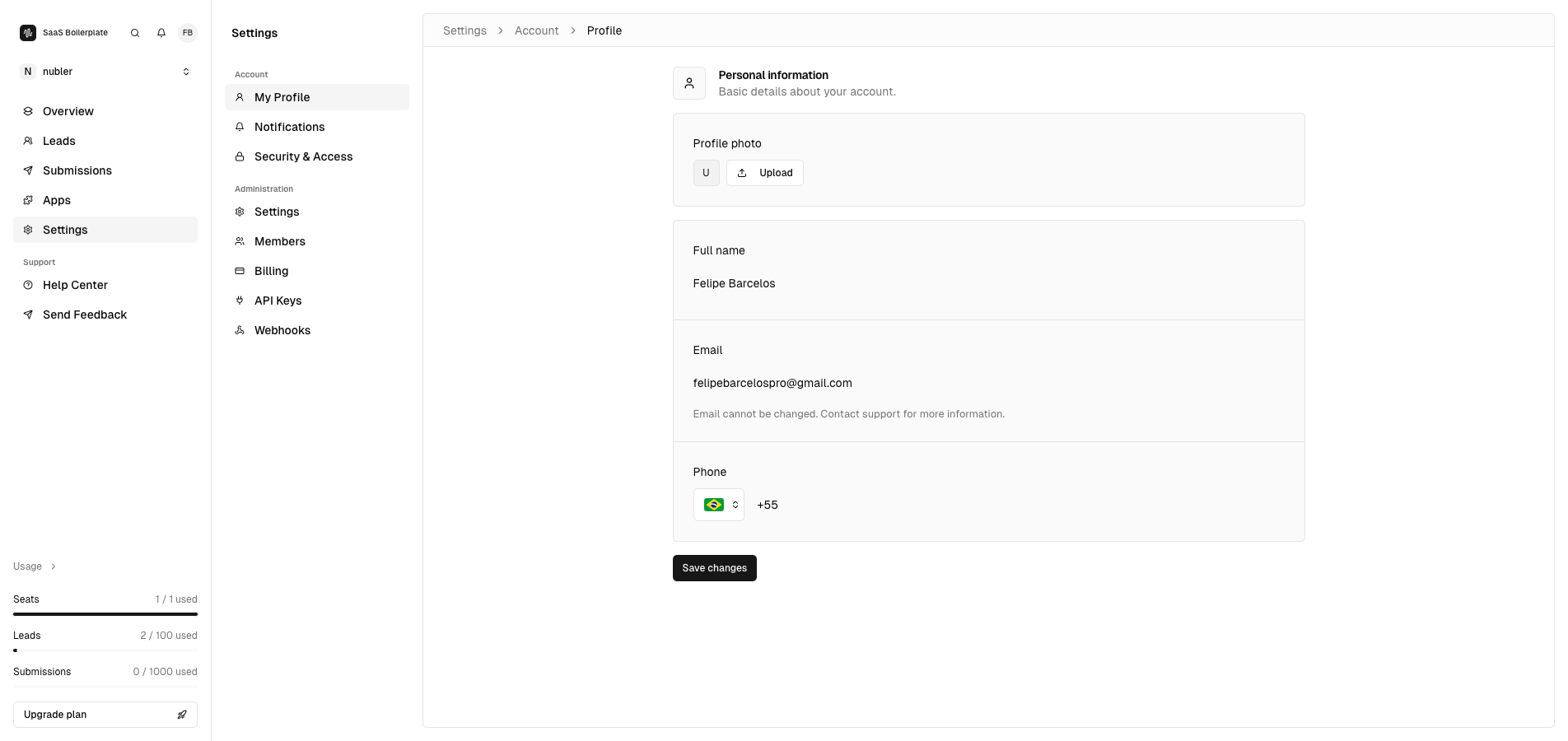Open the phone country flag selector
Viewport: 1568px width, 741px height.
pyautogui.click(x=718, y=505)
